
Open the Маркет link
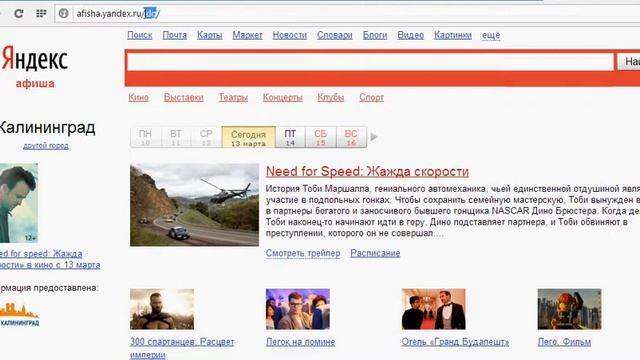[247, 35]
